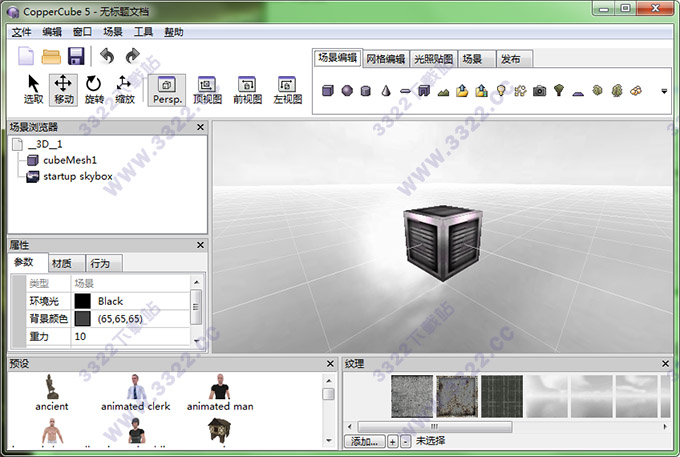Screen dimensions: 680x457
Task: Click the minus button in textures panel
Action: pyautogui.click(x=405, y=441)
